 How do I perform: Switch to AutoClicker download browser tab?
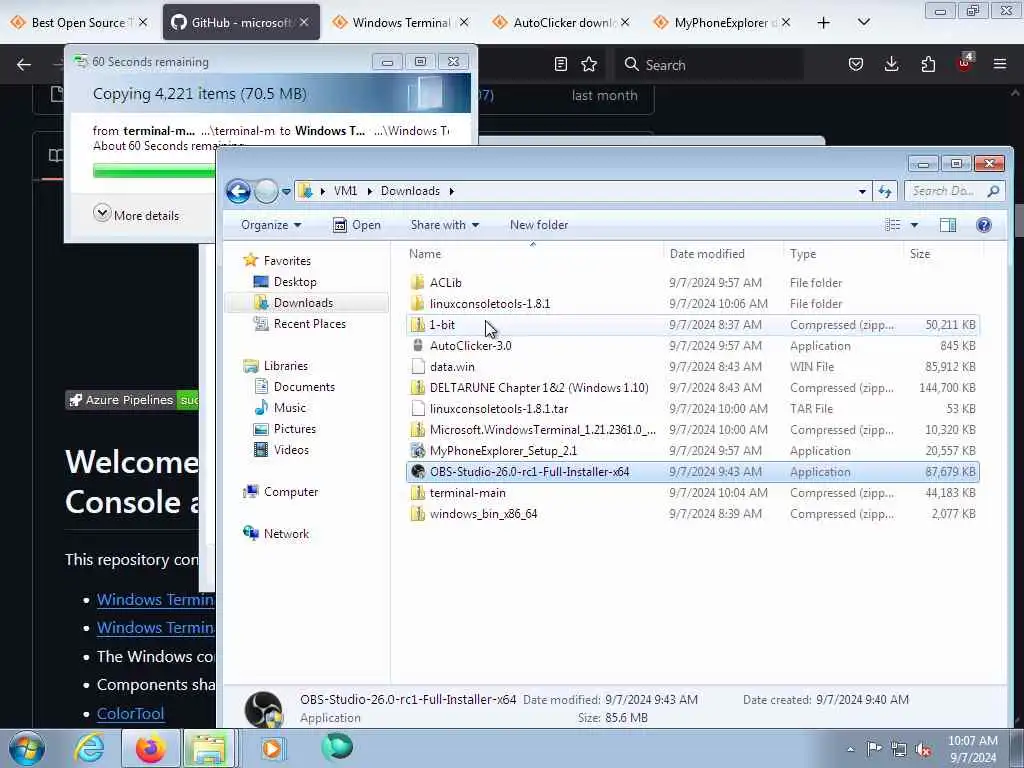562,23
